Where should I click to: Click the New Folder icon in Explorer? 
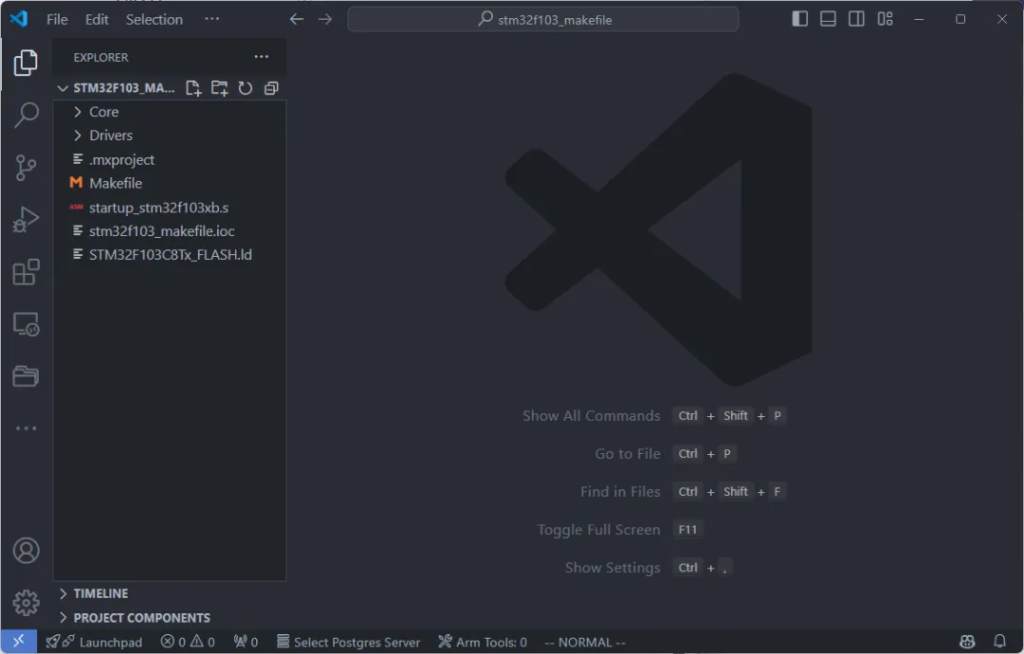tap(219, 88)
